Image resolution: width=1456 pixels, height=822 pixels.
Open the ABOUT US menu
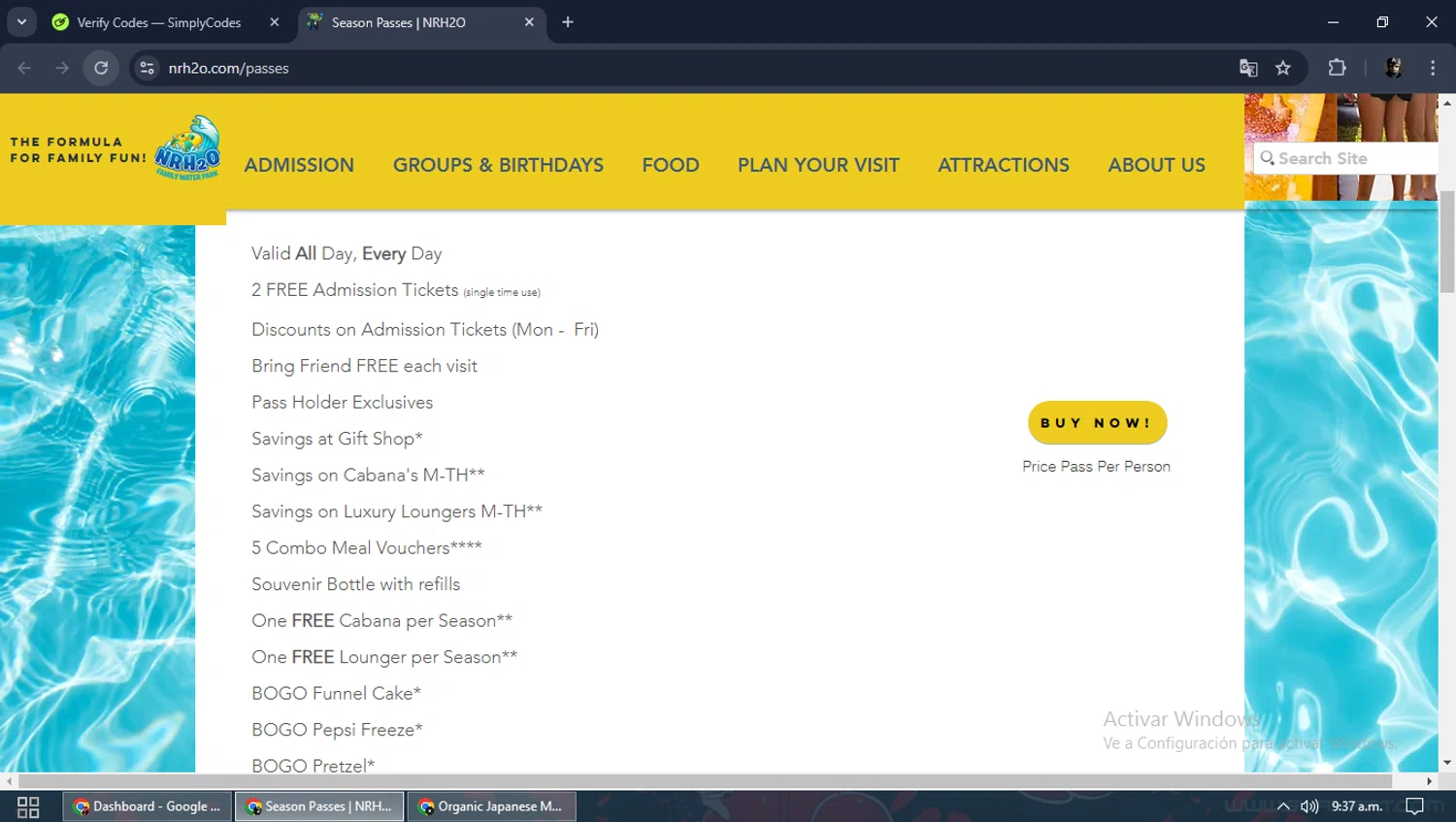1157,165
